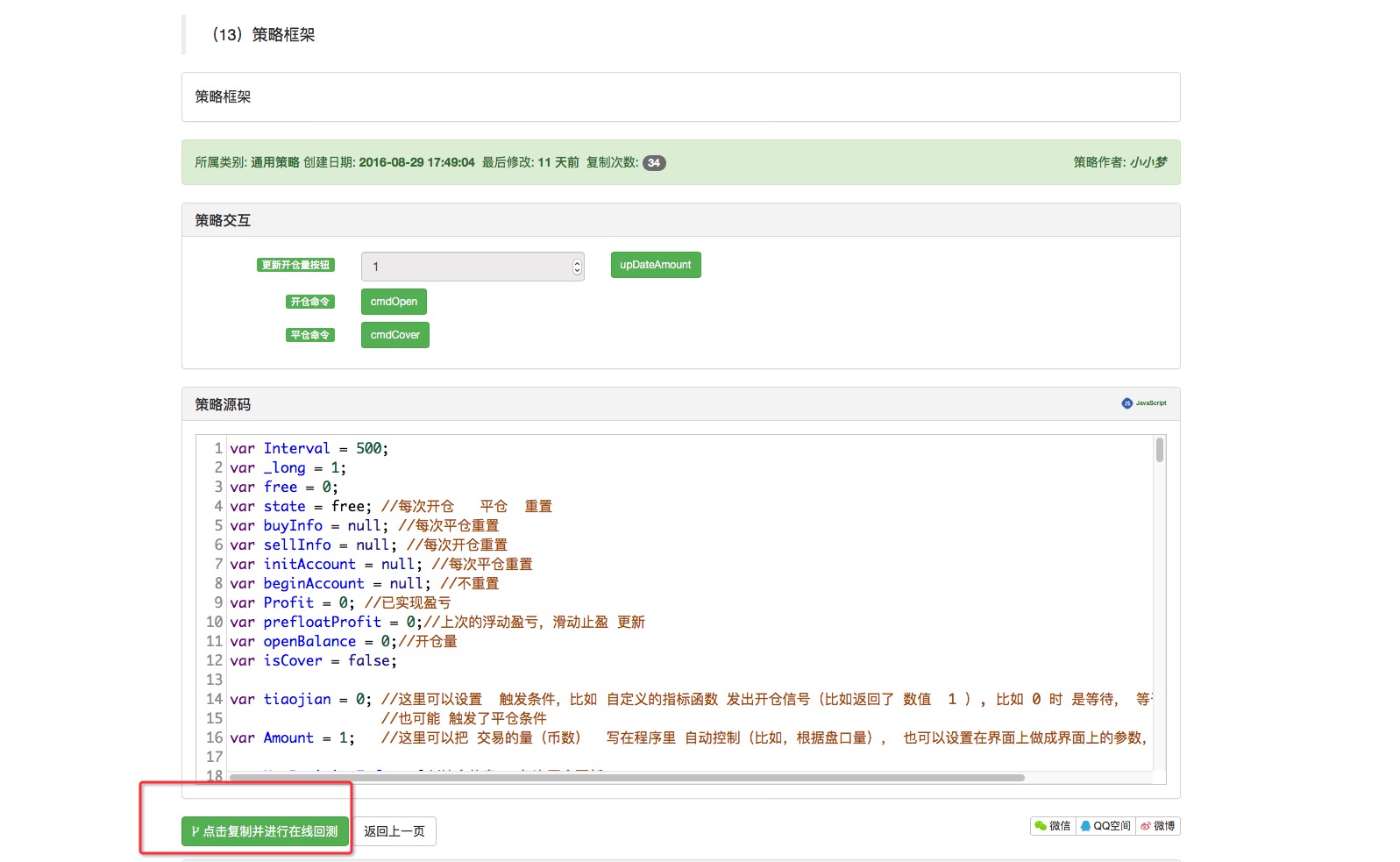The width and height of the screenshot is (1400, 862).
Task: Click code line 2 var _long = 1
Action: [x=288, y=467]
